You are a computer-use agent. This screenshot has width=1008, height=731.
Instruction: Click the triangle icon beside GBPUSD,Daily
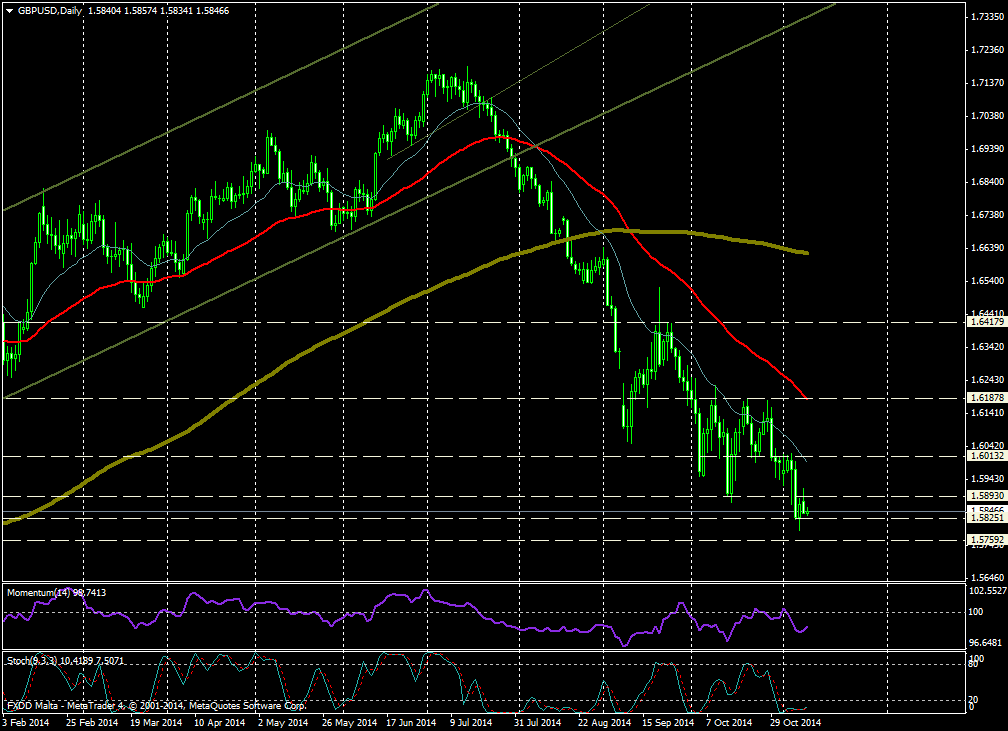pos(9,10)
